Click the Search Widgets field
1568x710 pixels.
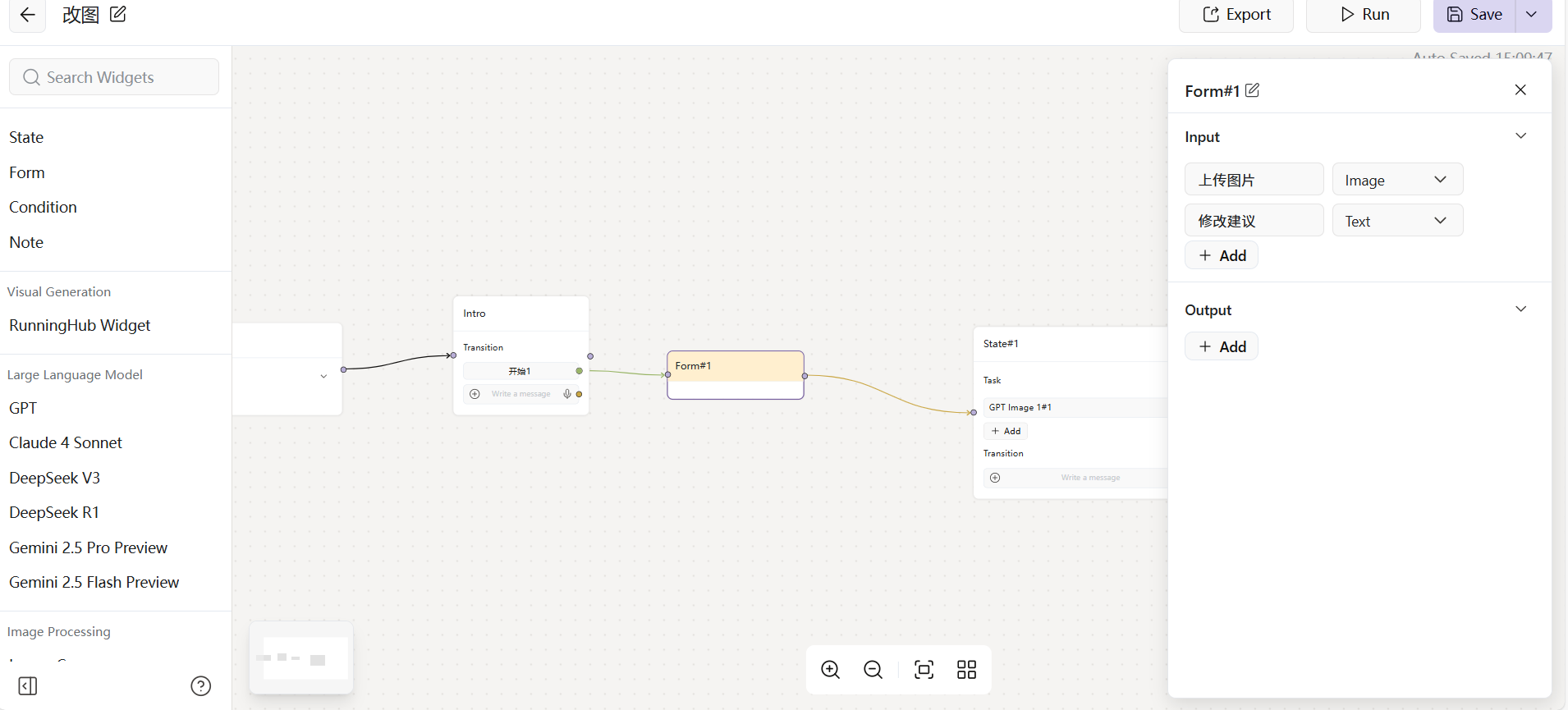(114, 77)
